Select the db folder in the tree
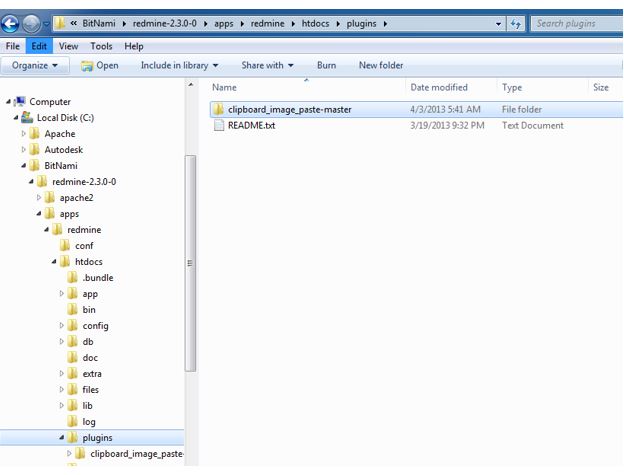Image resolution: width=624 pixels, height=475 pixels. click(x=88, y=342)
